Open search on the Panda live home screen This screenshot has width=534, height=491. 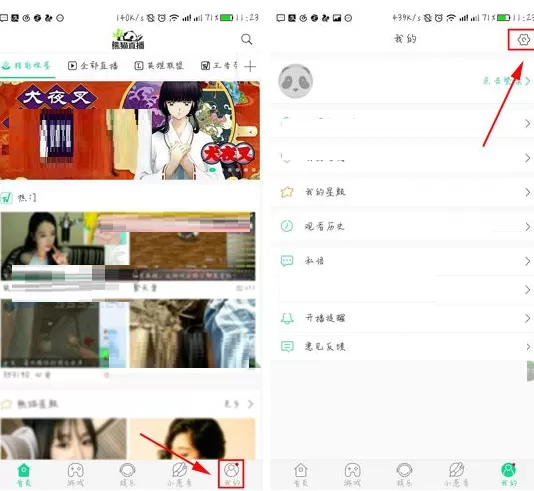click(x=246, y=39)
